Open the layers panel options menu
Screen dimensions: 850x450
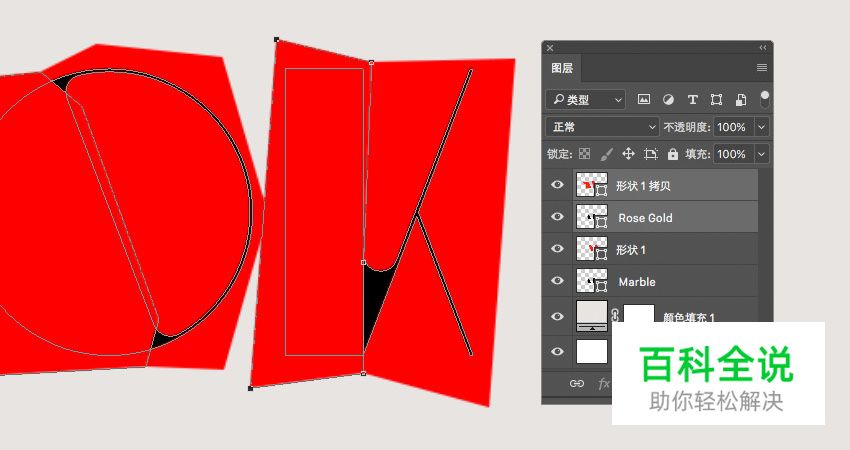click(761, 68)
